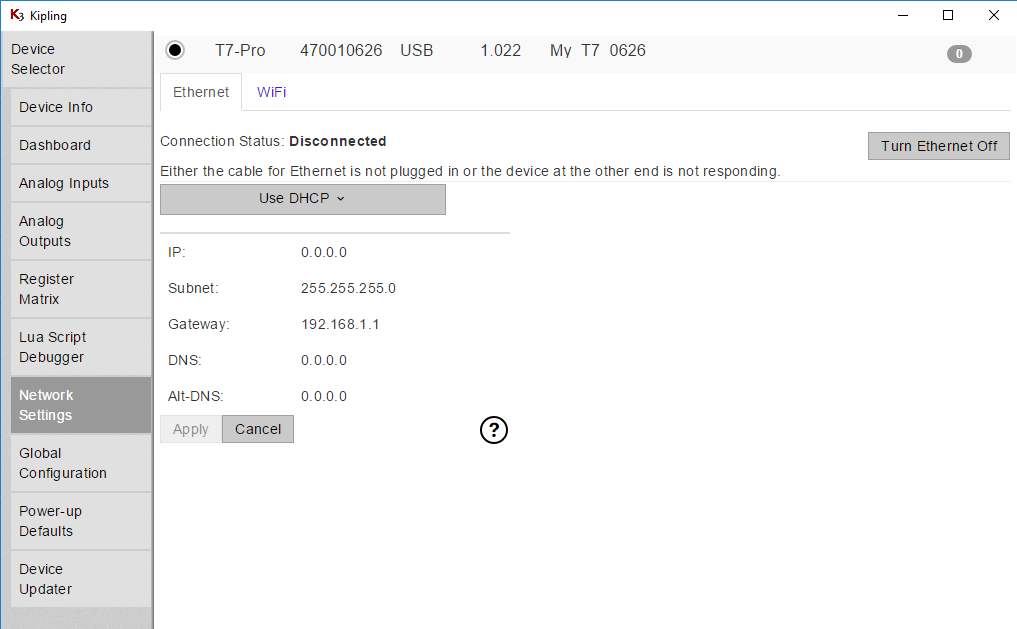
Task: Click the question mark help icon
Action: click(x=494, y=430)
